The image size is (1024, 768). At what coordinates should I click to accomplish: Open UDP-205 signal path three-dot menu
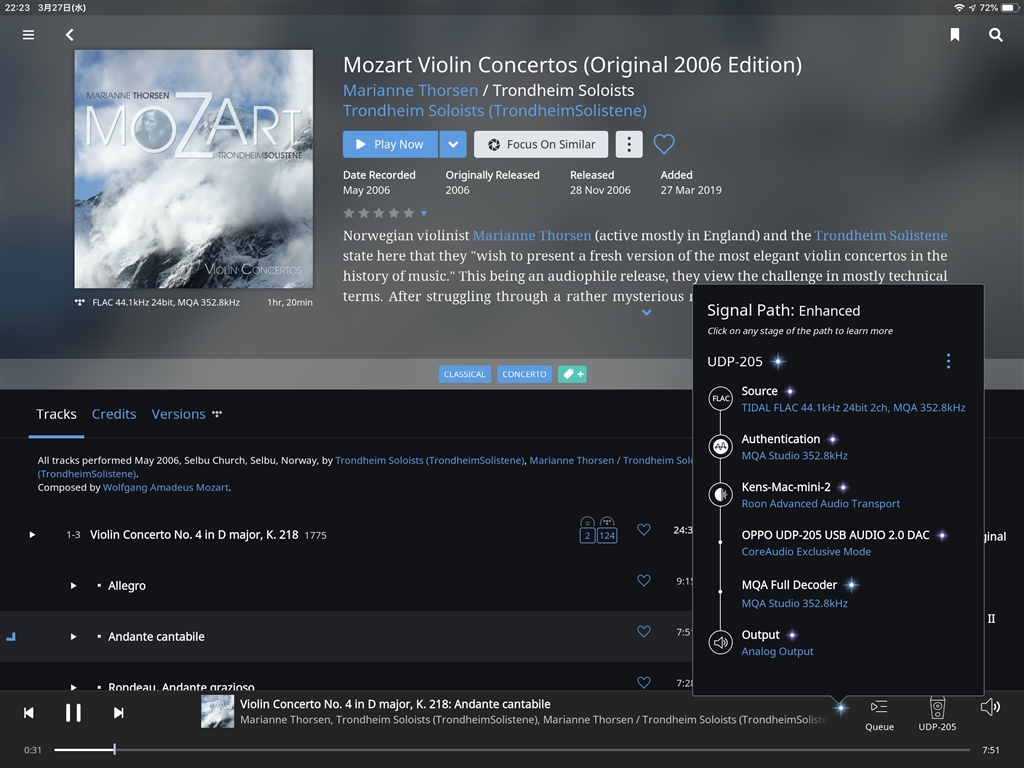948,361
